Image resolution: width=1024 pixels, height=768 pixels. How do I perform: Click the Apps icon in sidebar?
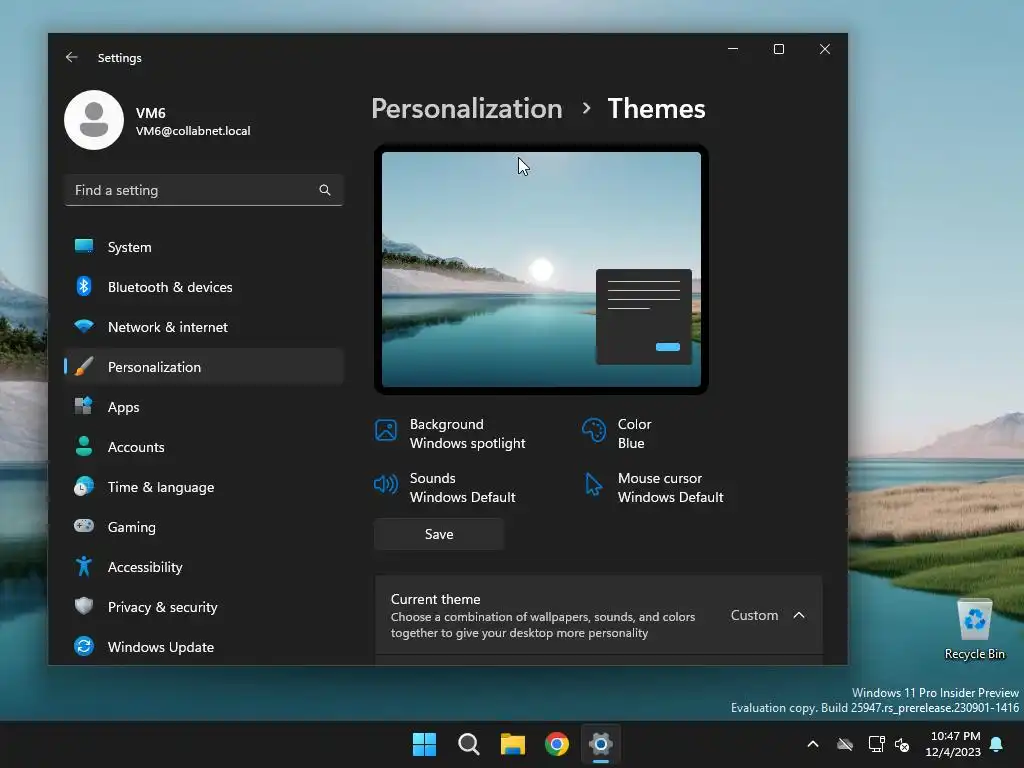point(84,406)
